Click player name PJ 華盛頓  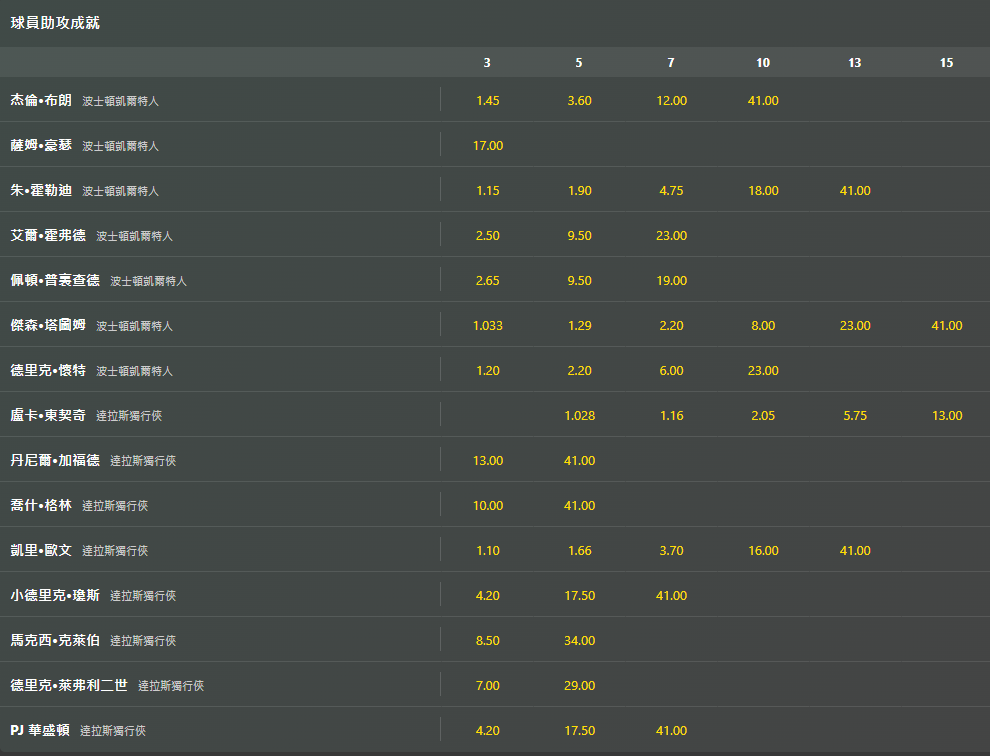pyautogui.click(x=40, y=730)
